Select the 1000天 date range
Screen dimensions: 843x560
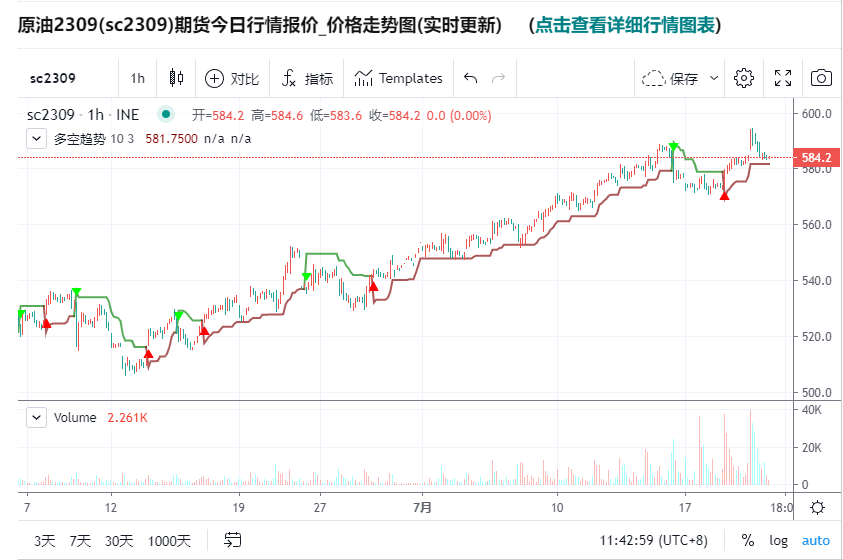pyautogui.click(x=169, y=541)
